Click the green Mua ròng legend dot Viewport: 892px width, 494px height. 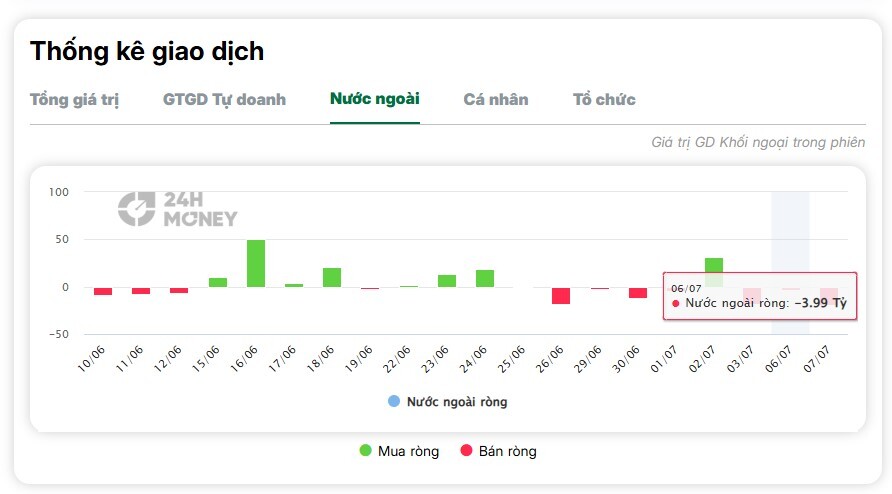(x=365, y=451)
